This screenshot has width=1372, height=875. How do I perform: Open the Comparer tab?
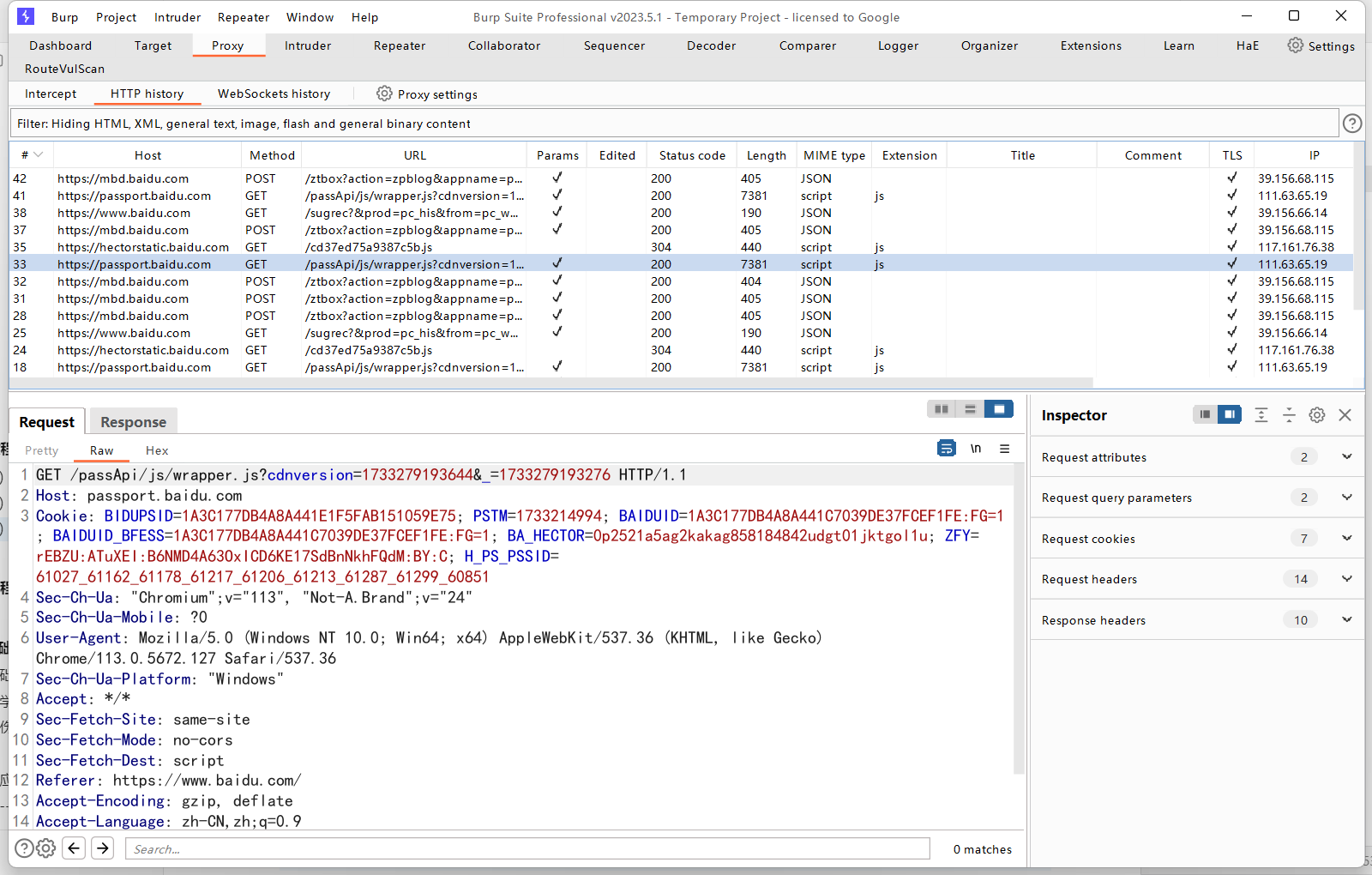[x=807, y=45]
